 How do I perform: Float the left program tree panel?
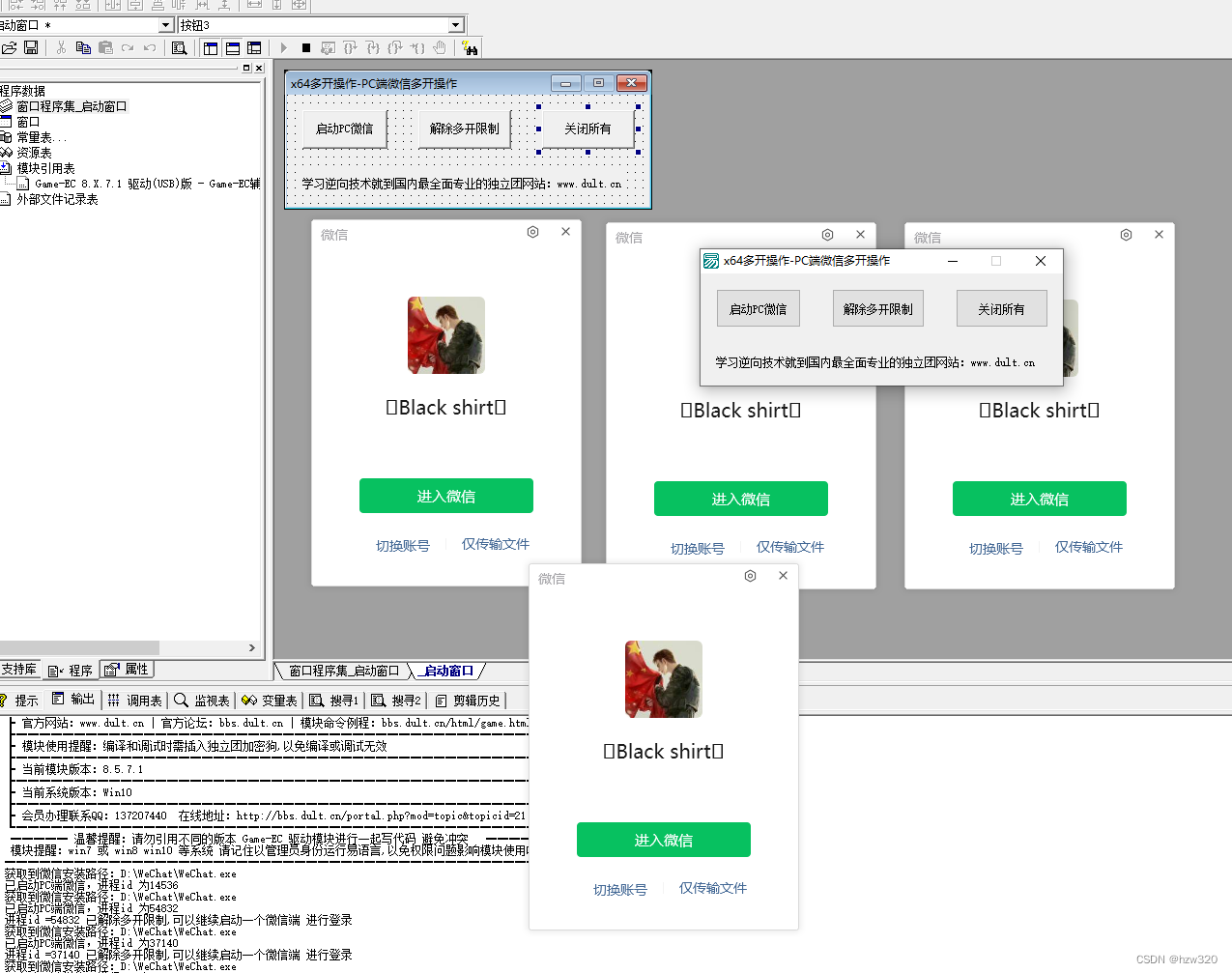tap(246, 68)
